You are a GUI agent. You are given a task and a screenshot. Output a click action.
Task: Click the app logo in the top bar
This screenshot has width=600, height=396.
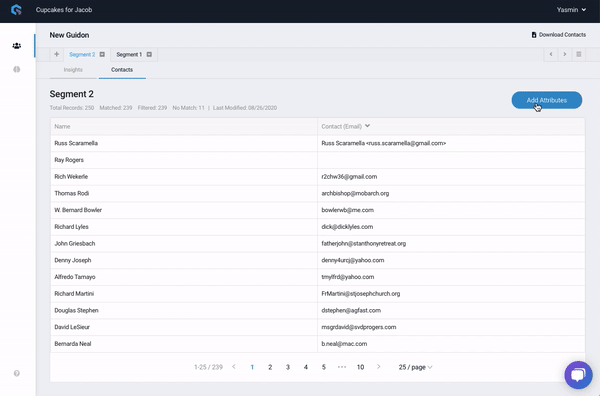pos(16,10)
